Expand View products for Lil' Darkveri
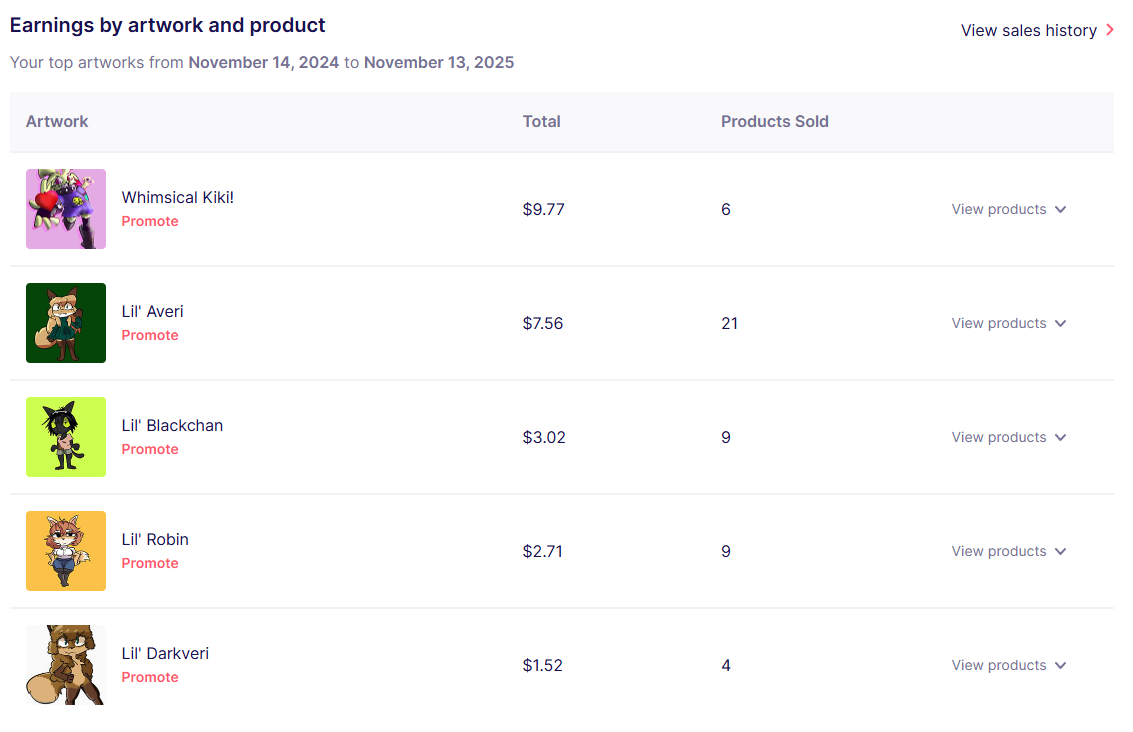Viewport: 1133px width, 732px height. 1008,665
